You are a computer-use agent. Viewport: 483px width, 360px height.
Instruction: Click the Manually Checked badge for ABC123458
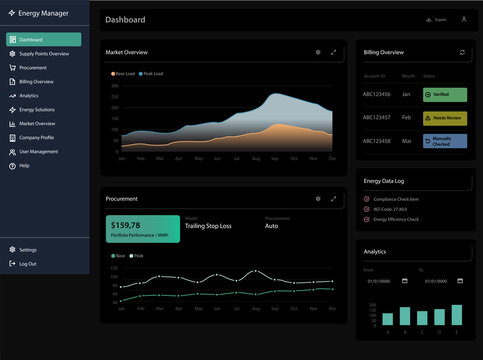(445, 141)
